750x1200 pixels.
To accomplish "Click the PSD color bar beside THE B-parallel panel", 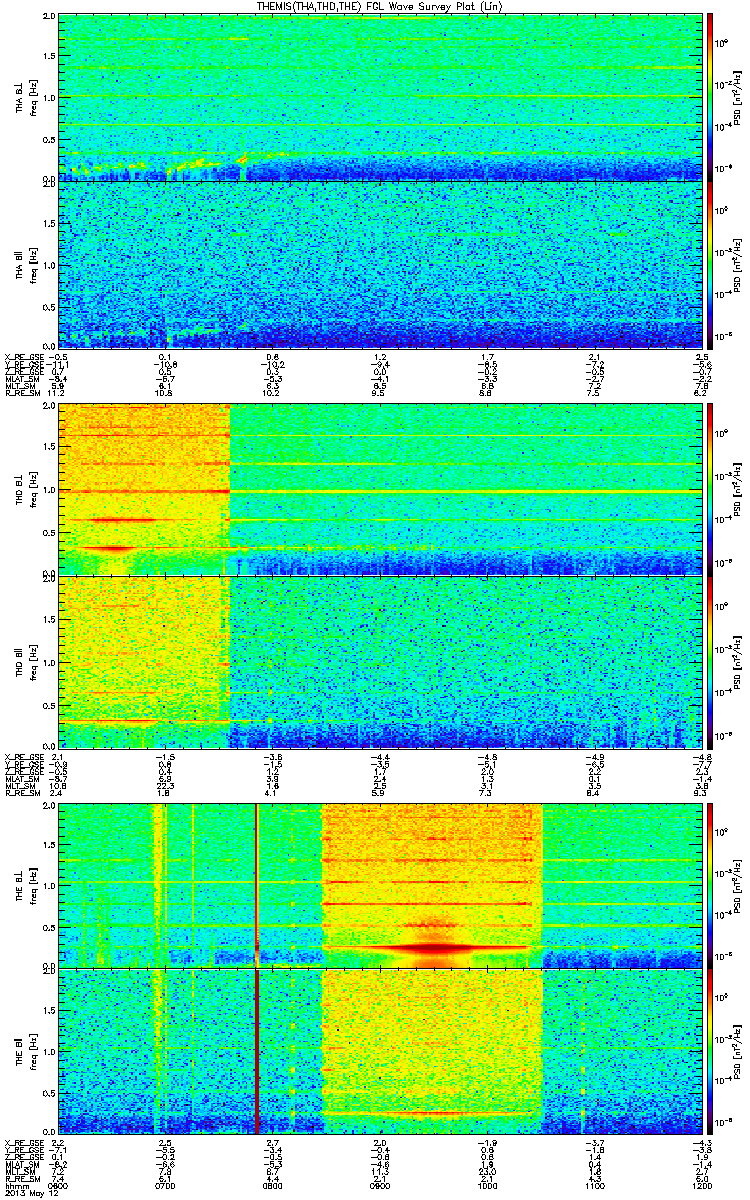I will click(x=711, y=1050).
